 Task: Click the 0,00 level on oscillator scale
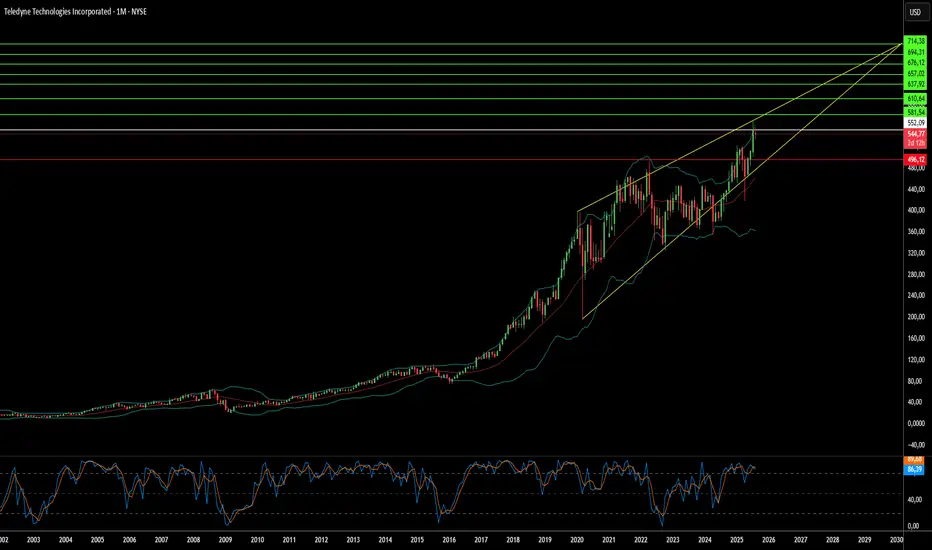coord(911,525)
